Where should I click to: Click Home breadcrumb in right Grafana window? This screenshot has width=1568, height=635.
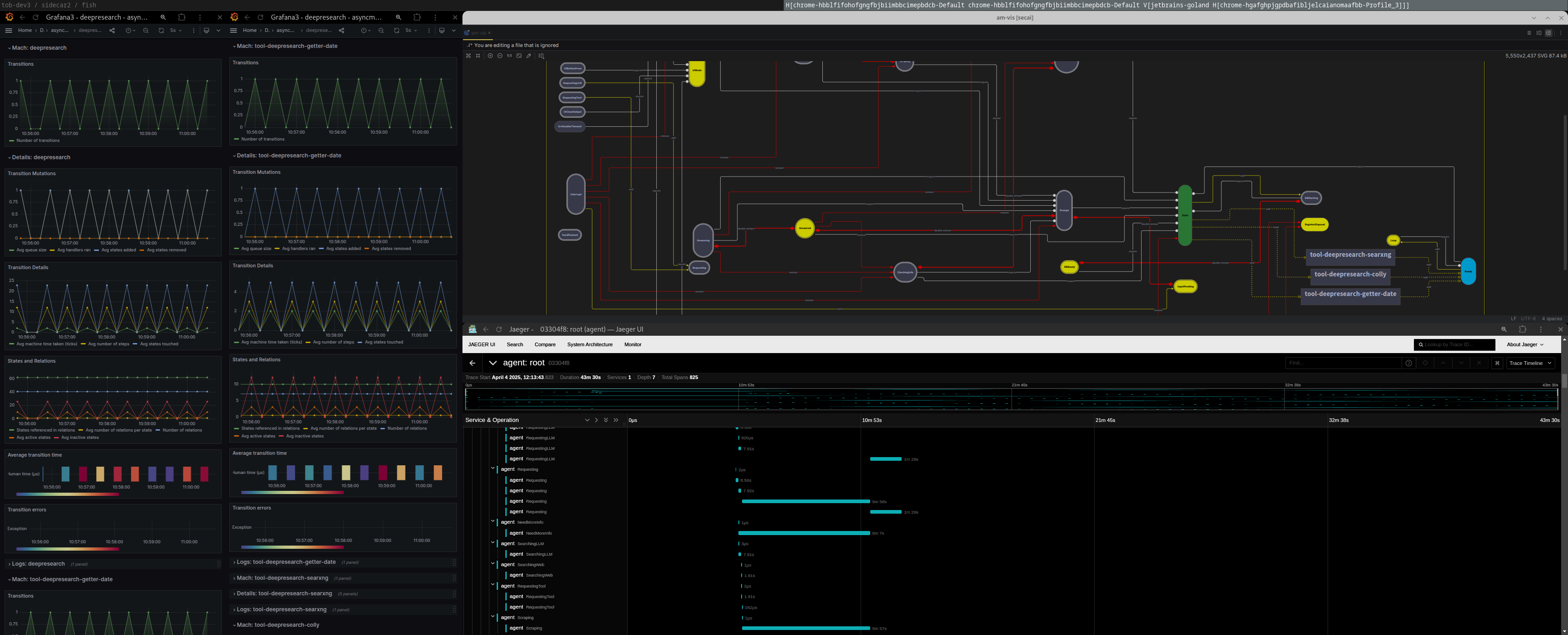tap(249, 31)
